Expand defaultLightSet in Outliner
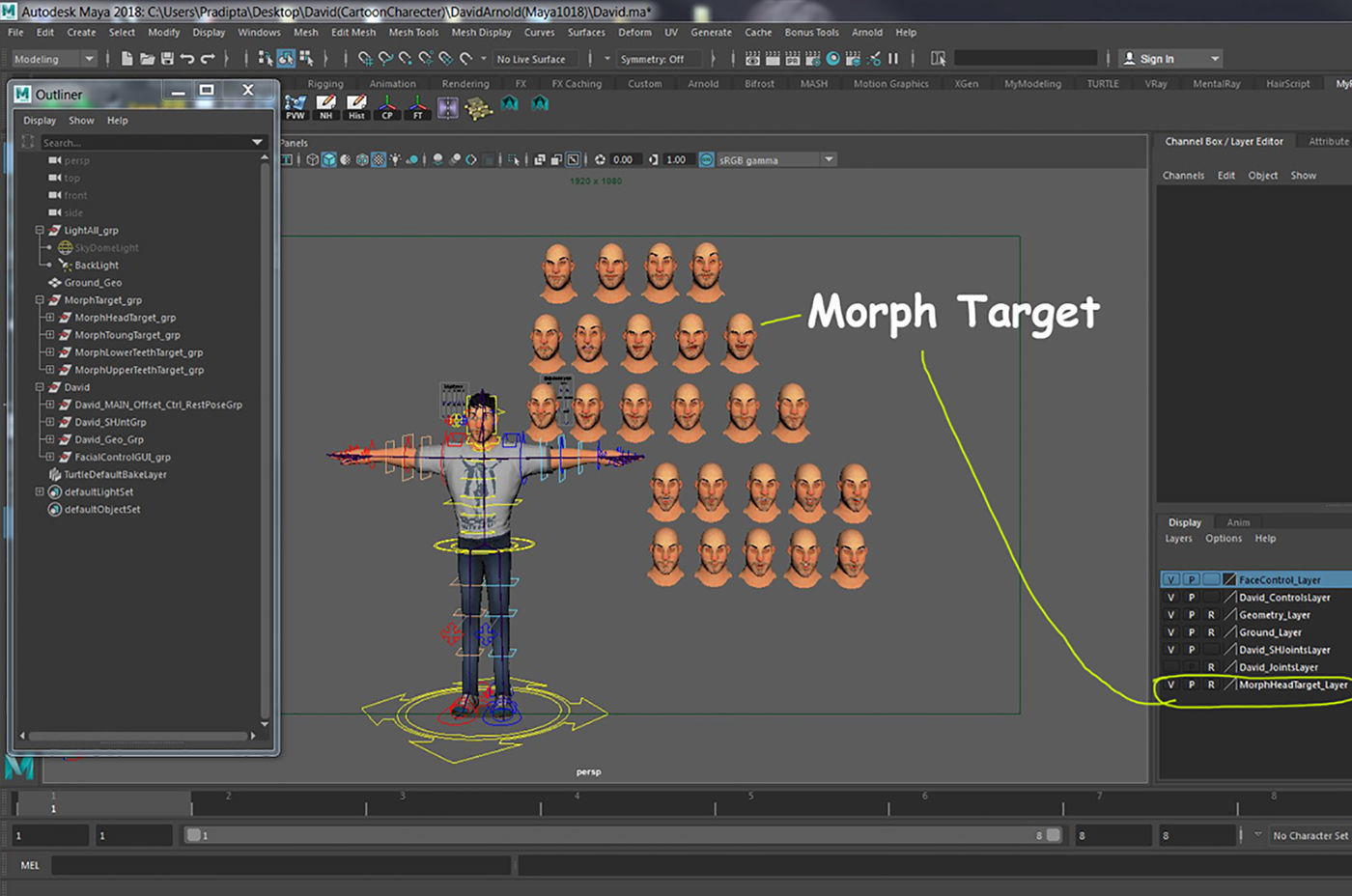Image resolution: width=1352 pixels, height=896 pixels. click(x=40, y=490)
